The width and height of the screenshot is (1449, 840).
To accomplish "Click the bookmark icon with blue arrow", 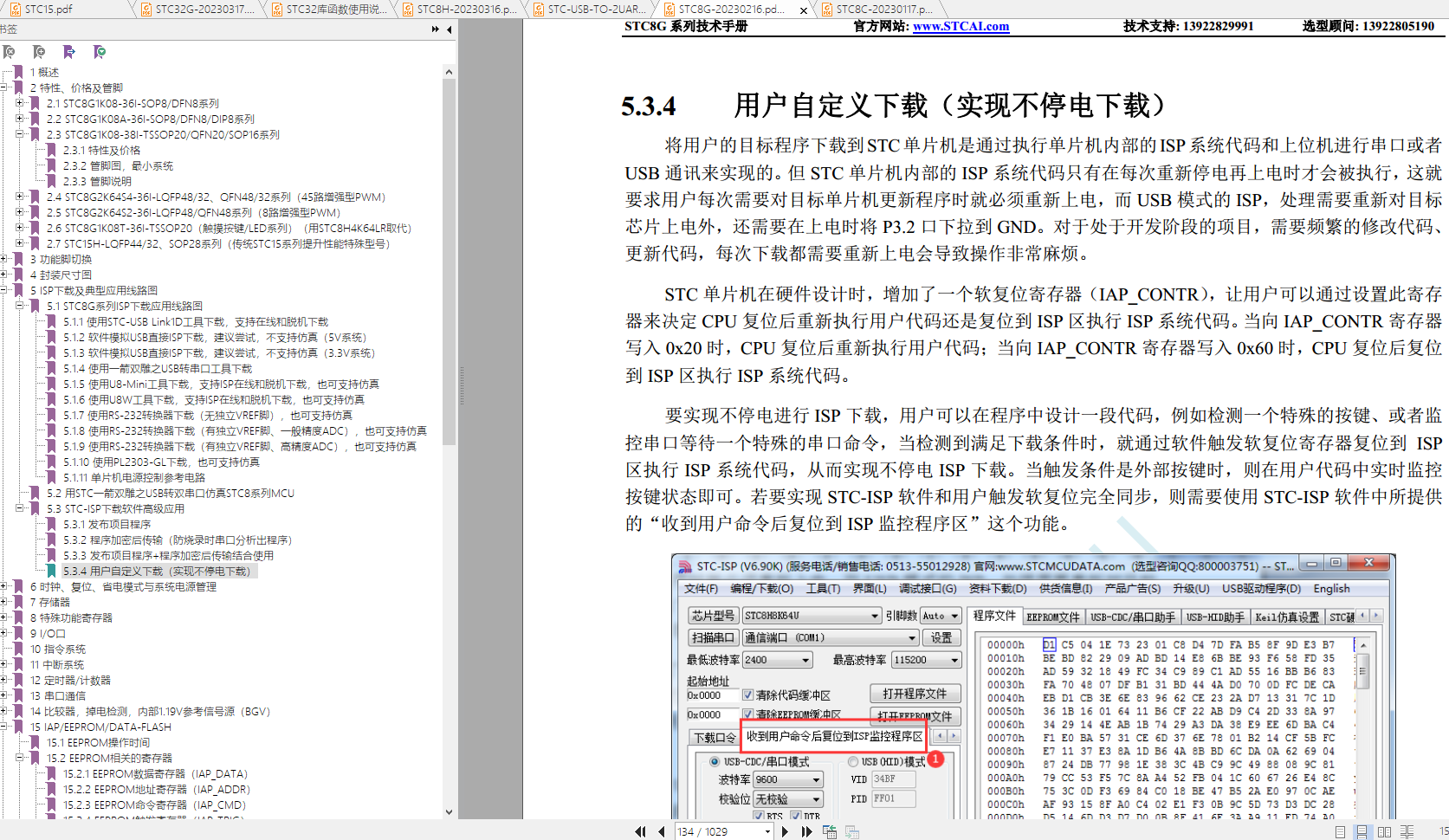I will [69, 52].
